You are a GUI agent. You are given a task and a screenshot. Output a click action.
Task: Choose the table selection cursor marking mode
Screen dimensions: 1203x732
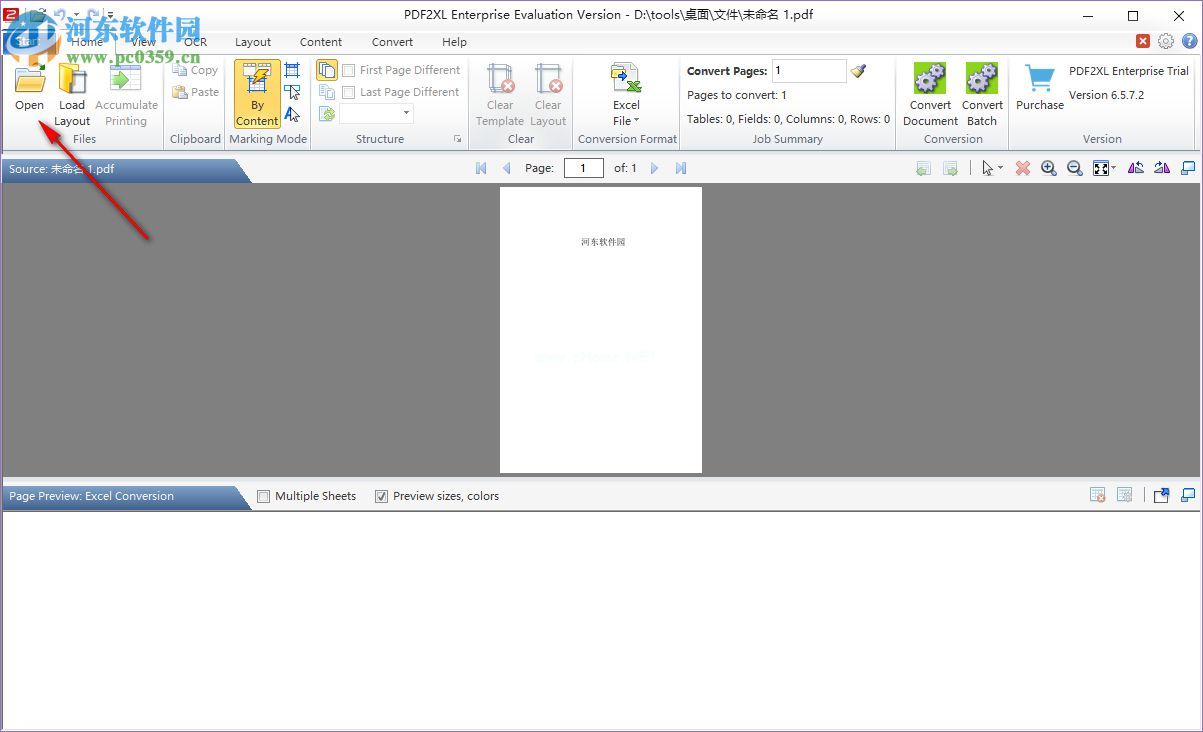pos(292,92)
